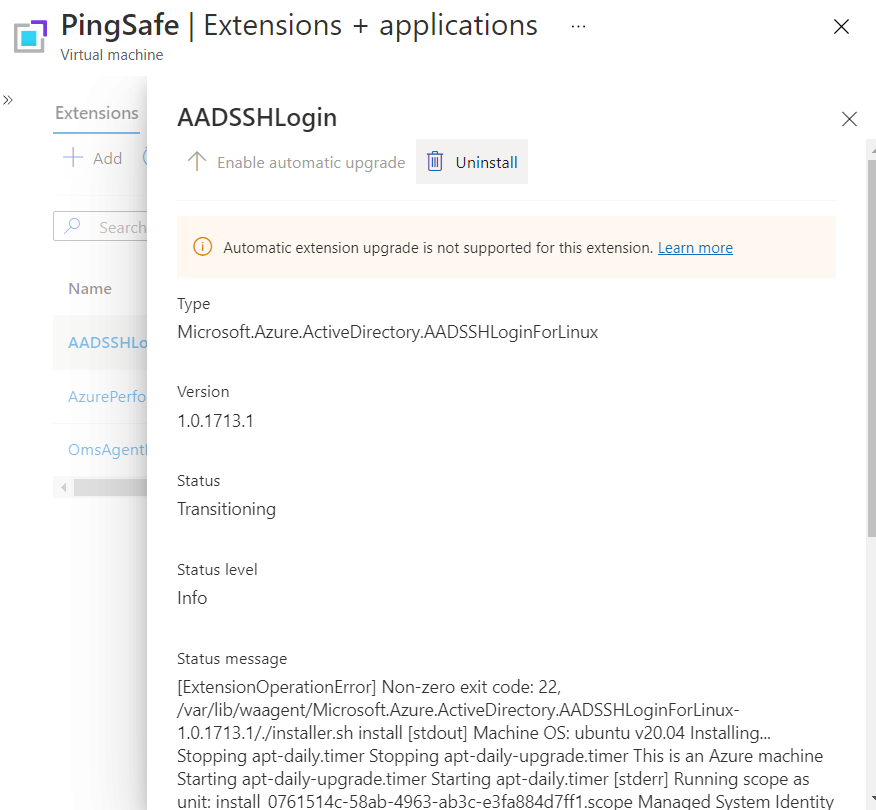
Task: Click the horizontal scrollbar left arrow
Action: coord(63,487)
